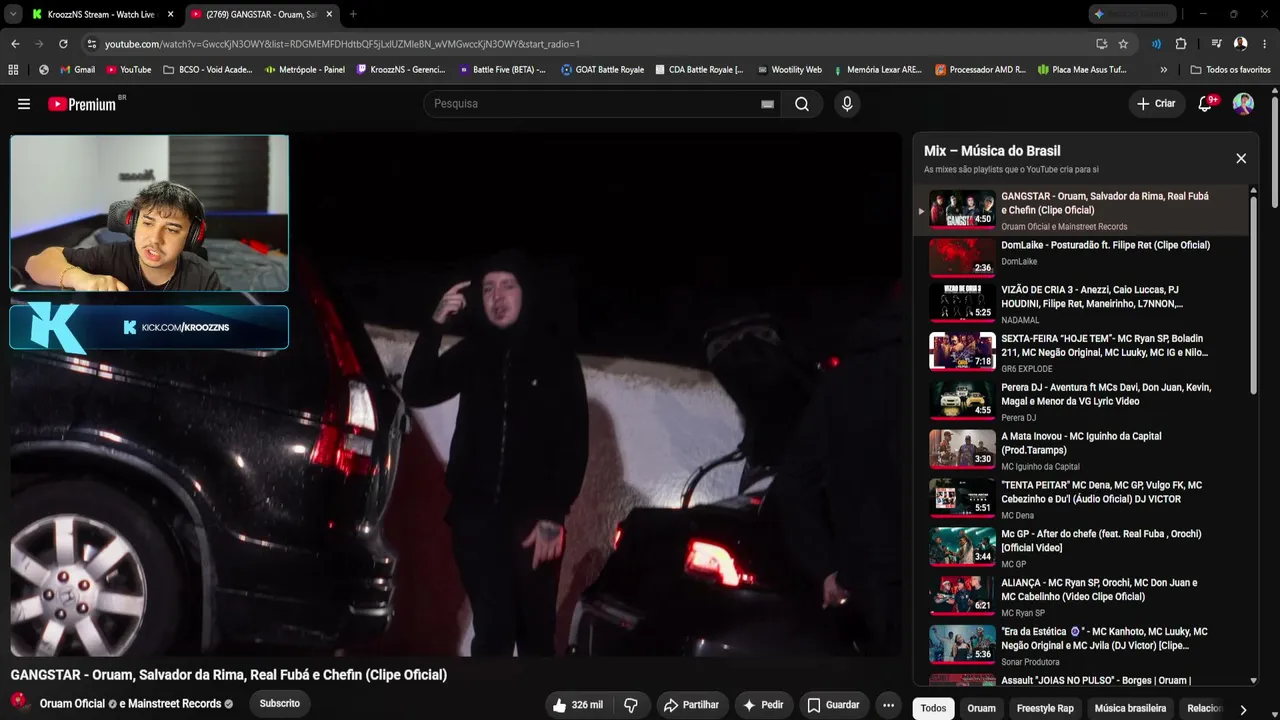Go back in the browser
The width and height of the screenshot is (1280, 720).
point(15,44)
